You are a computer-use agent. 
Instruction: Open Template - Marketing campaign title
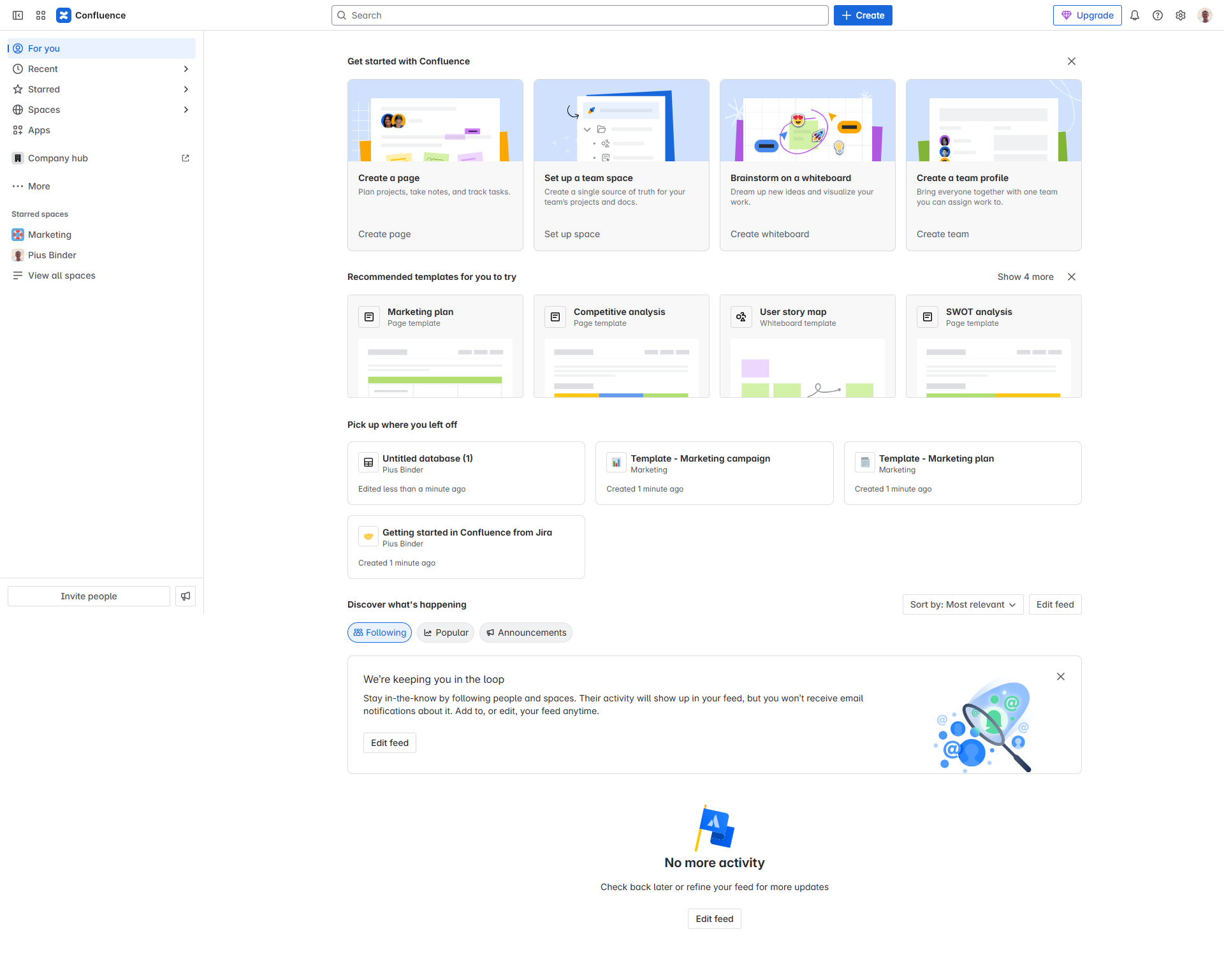tap(700, 458)
